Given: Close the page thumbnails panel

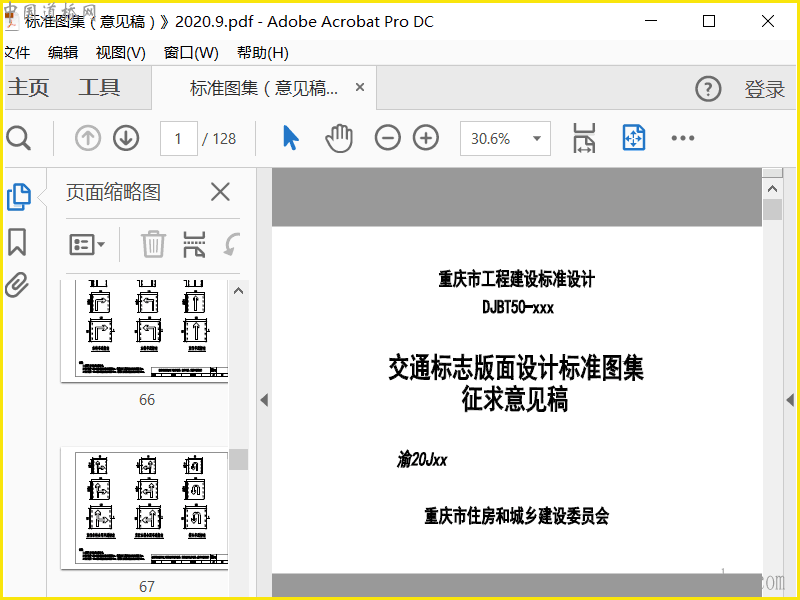Looking at the screenshot, I should click(x=220, y=192).
